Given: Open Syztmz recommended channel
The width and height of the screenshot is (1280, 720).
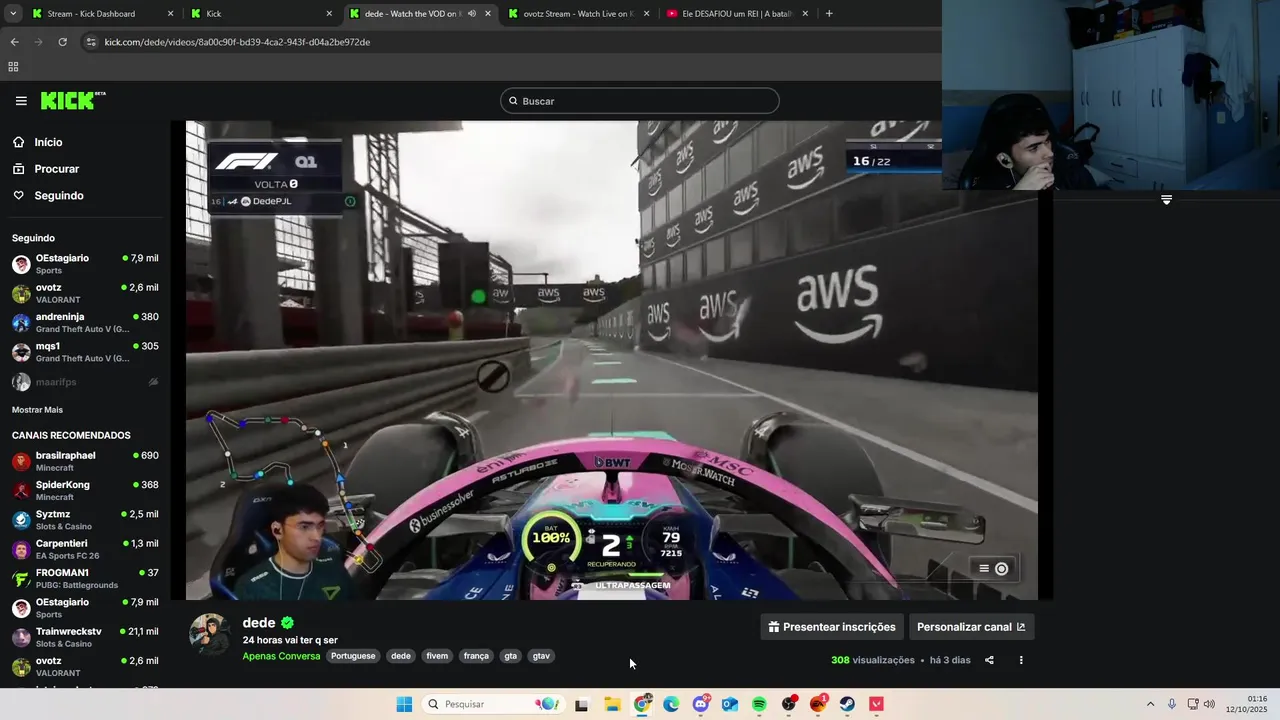Looking at the screenshot, I should (x=85, y=520).
